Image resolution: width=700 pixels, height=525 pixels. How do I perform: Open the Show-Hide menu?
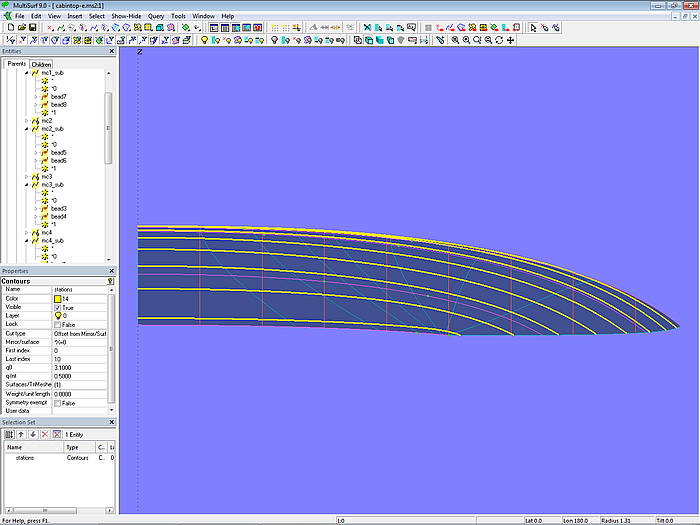(126, 16)
